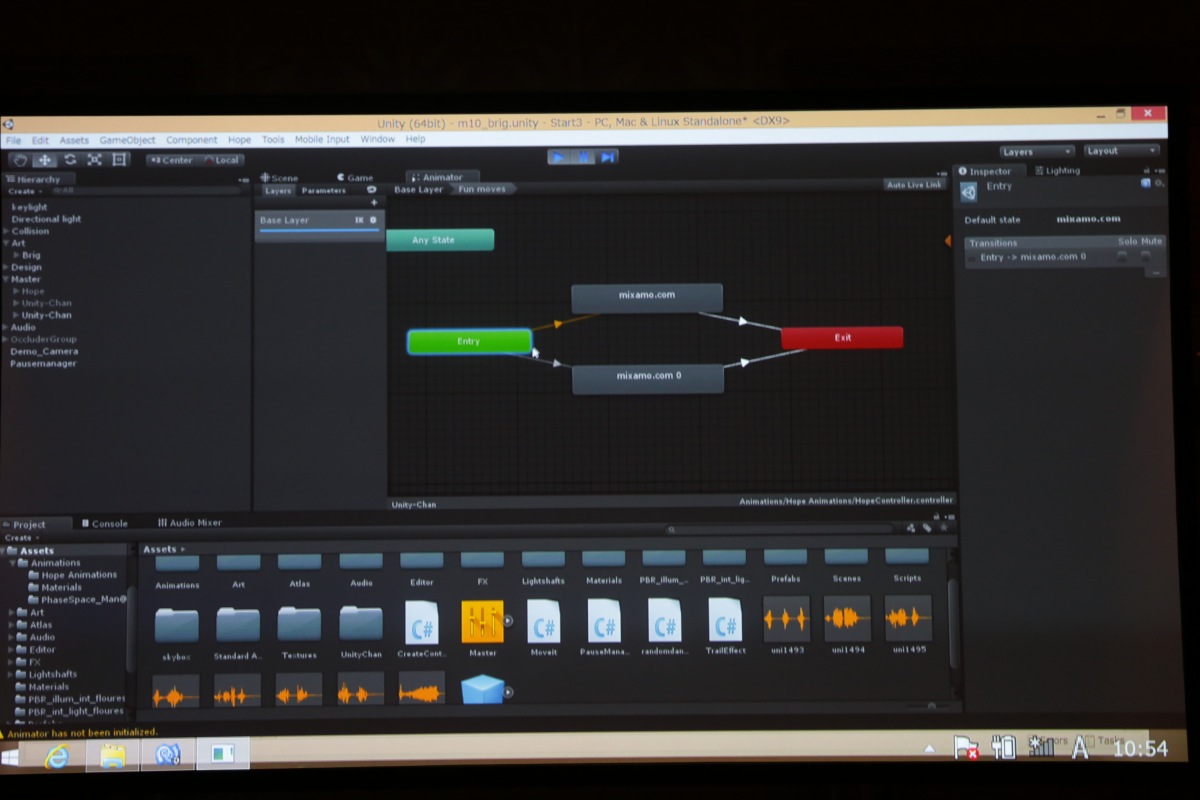Image resolution: width=1200 pixels, height=800 pixels.
Task: Select the Any State node
Action: [440, 240]
